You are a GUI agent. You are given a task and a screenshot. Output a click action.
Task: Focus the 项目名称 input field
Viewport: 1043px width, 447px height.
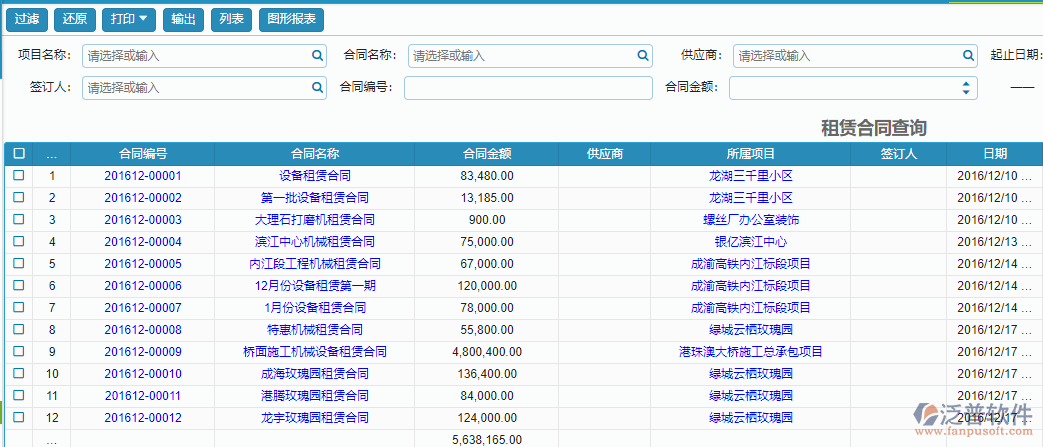204,56
